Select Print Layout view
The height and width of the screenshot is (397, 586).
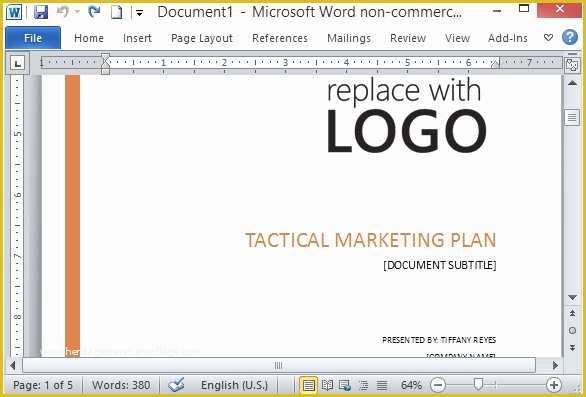(309, 385)
